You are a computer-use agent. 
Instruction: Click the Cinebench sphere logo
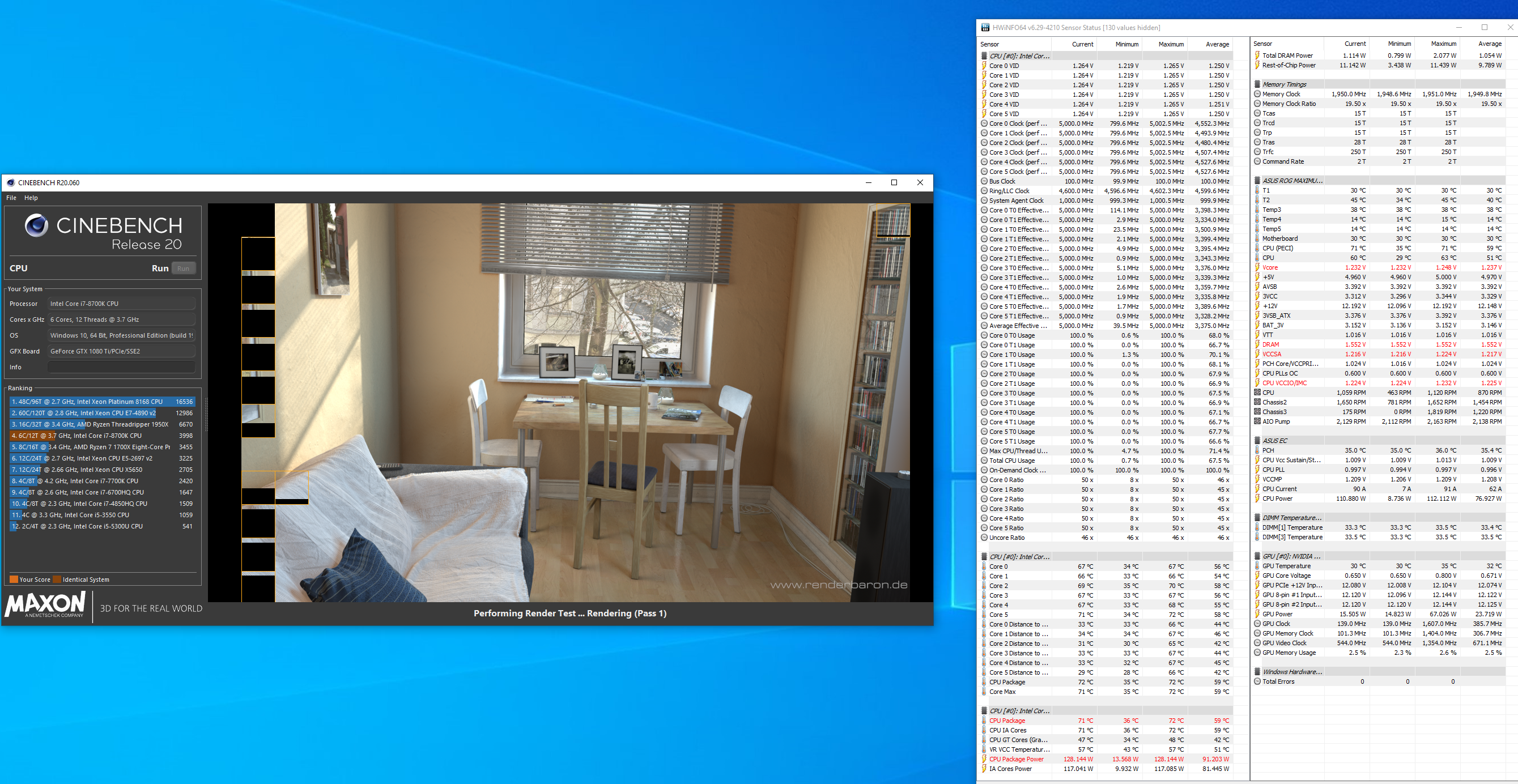point(36,225)
